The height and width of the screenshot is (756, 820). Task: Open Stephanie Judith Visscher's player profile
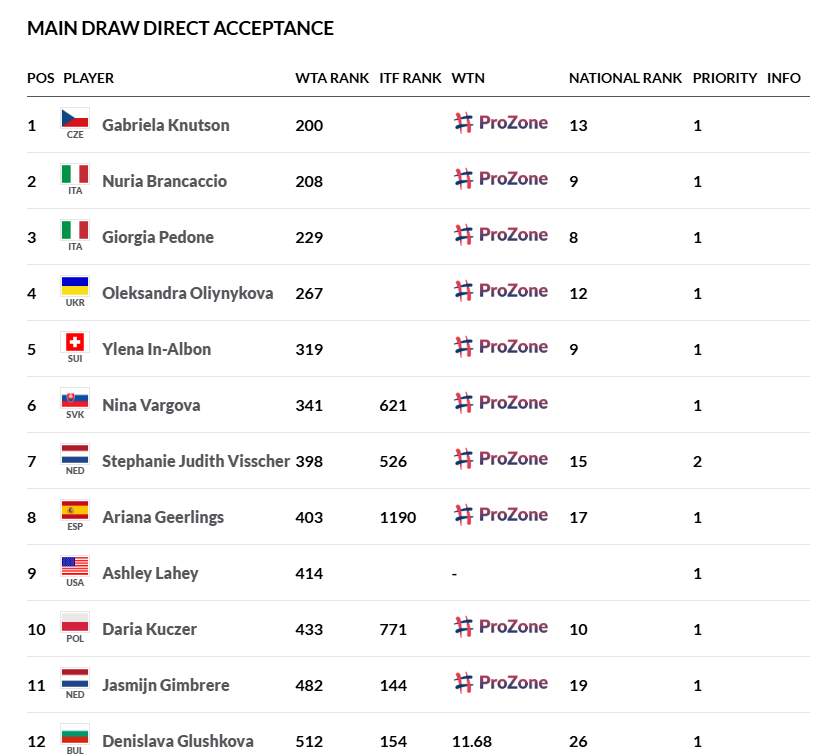[196, 461]
